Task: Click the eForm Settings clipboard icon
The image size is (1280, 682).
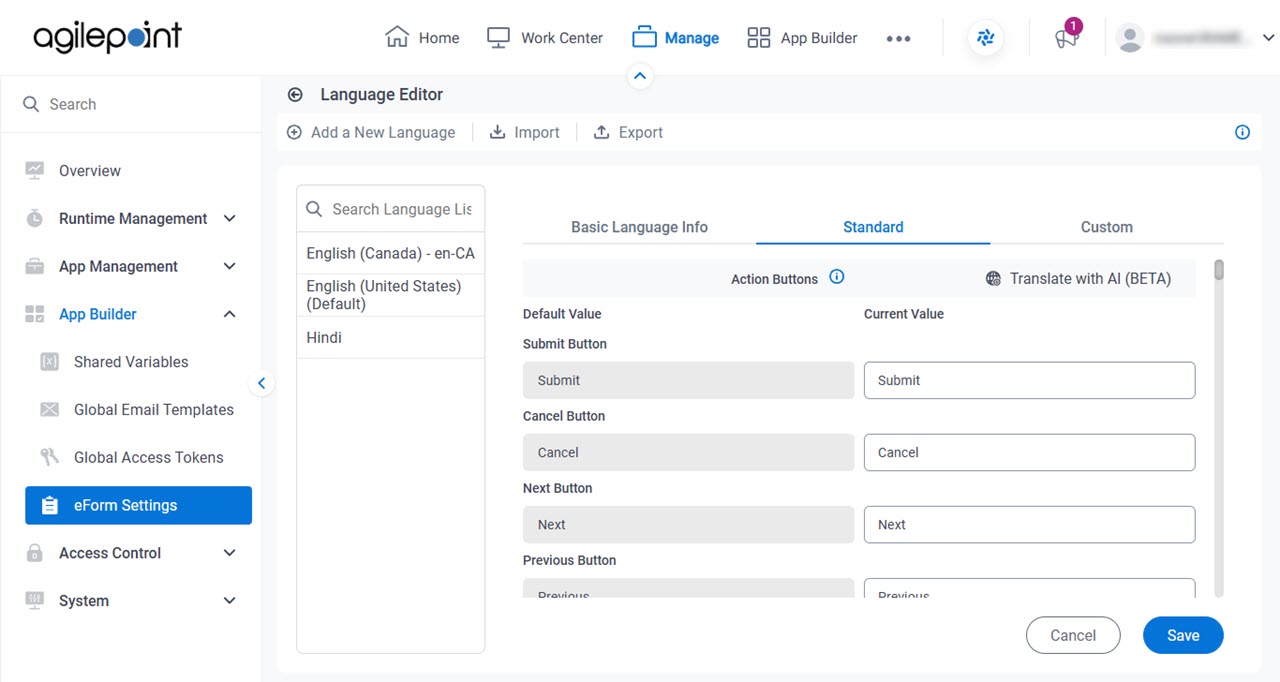Action: click(49, 505)
